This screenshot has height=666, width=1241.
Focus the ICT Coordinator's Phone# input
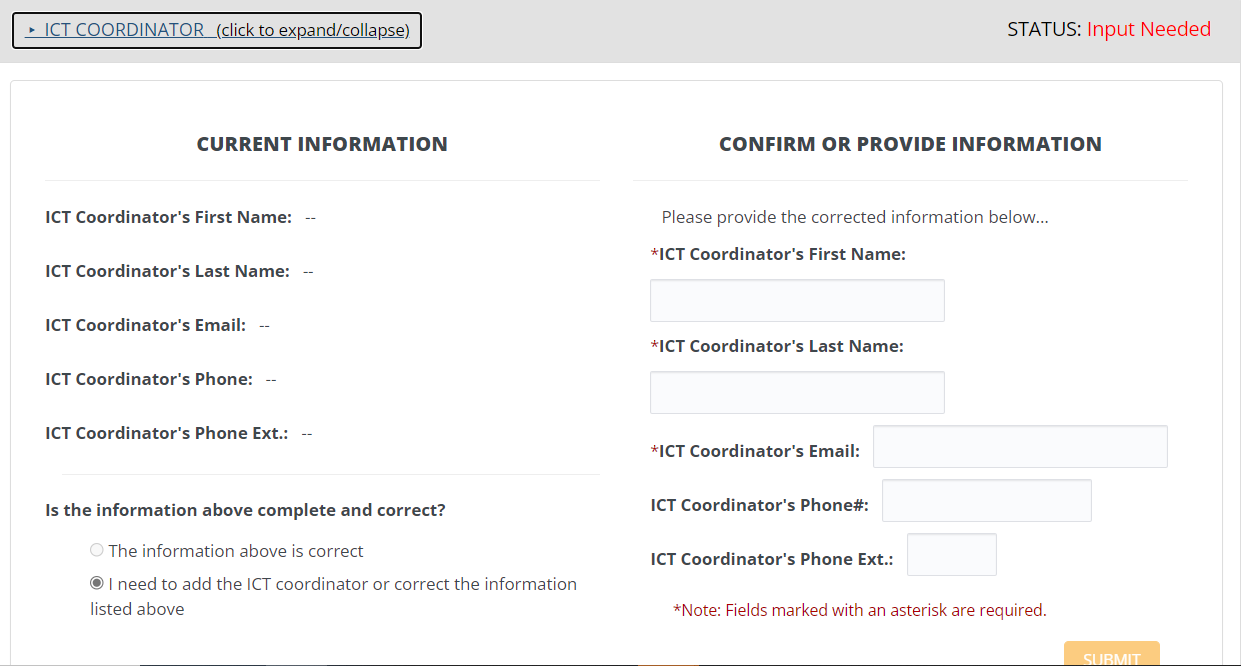click(986, 501)
